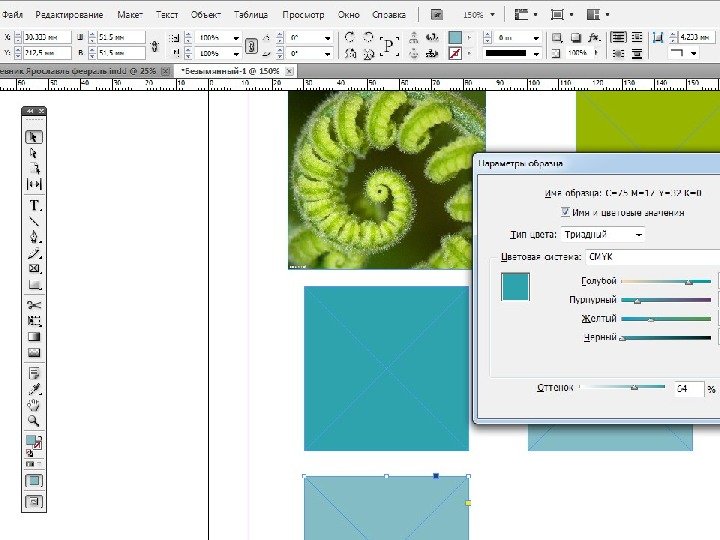Select the Hand tool

point(34,405)
